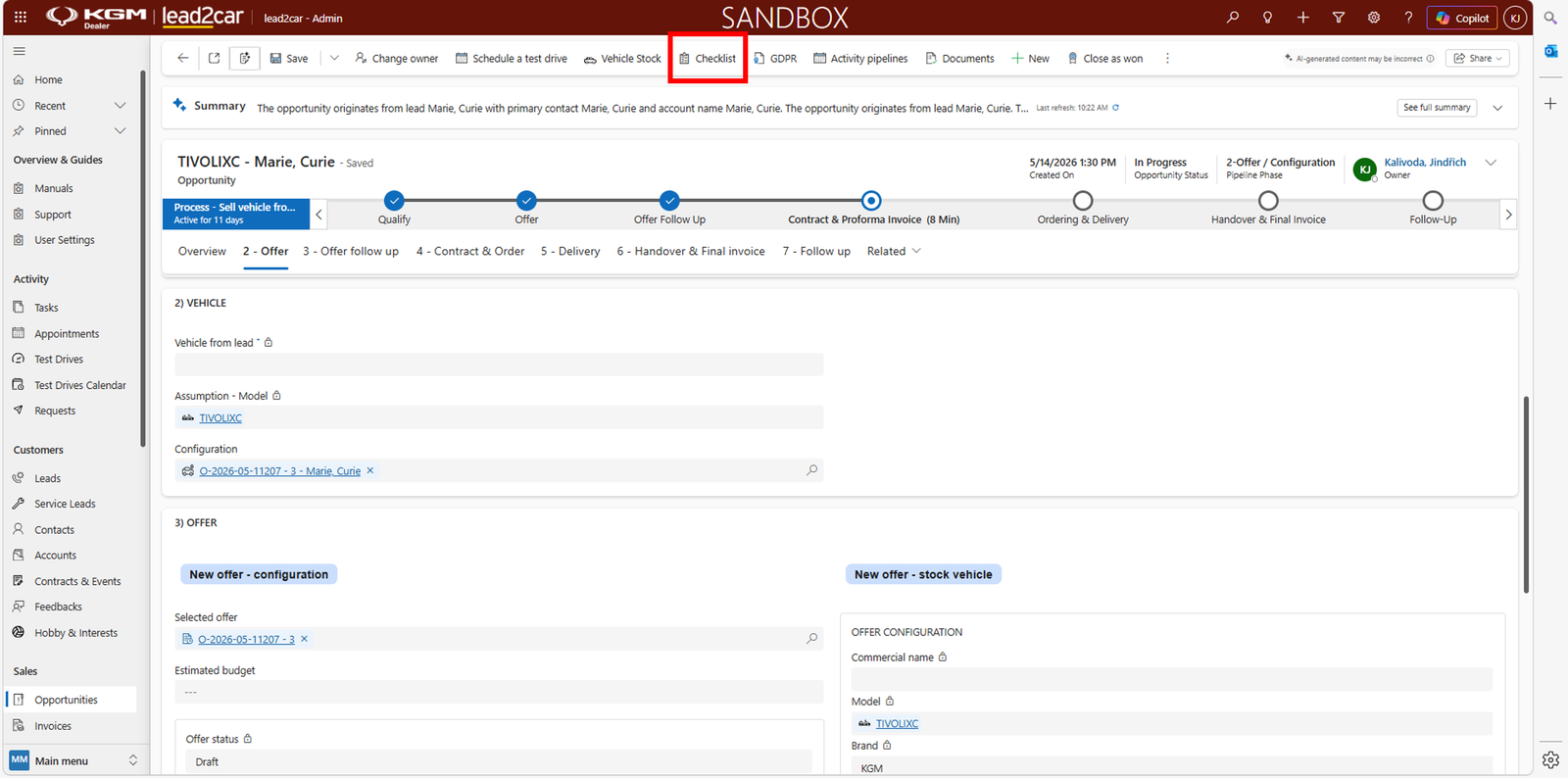This screenshot has width=1568, height=778.
Task: Click the Copilot button
Action: pos(1462,18)
